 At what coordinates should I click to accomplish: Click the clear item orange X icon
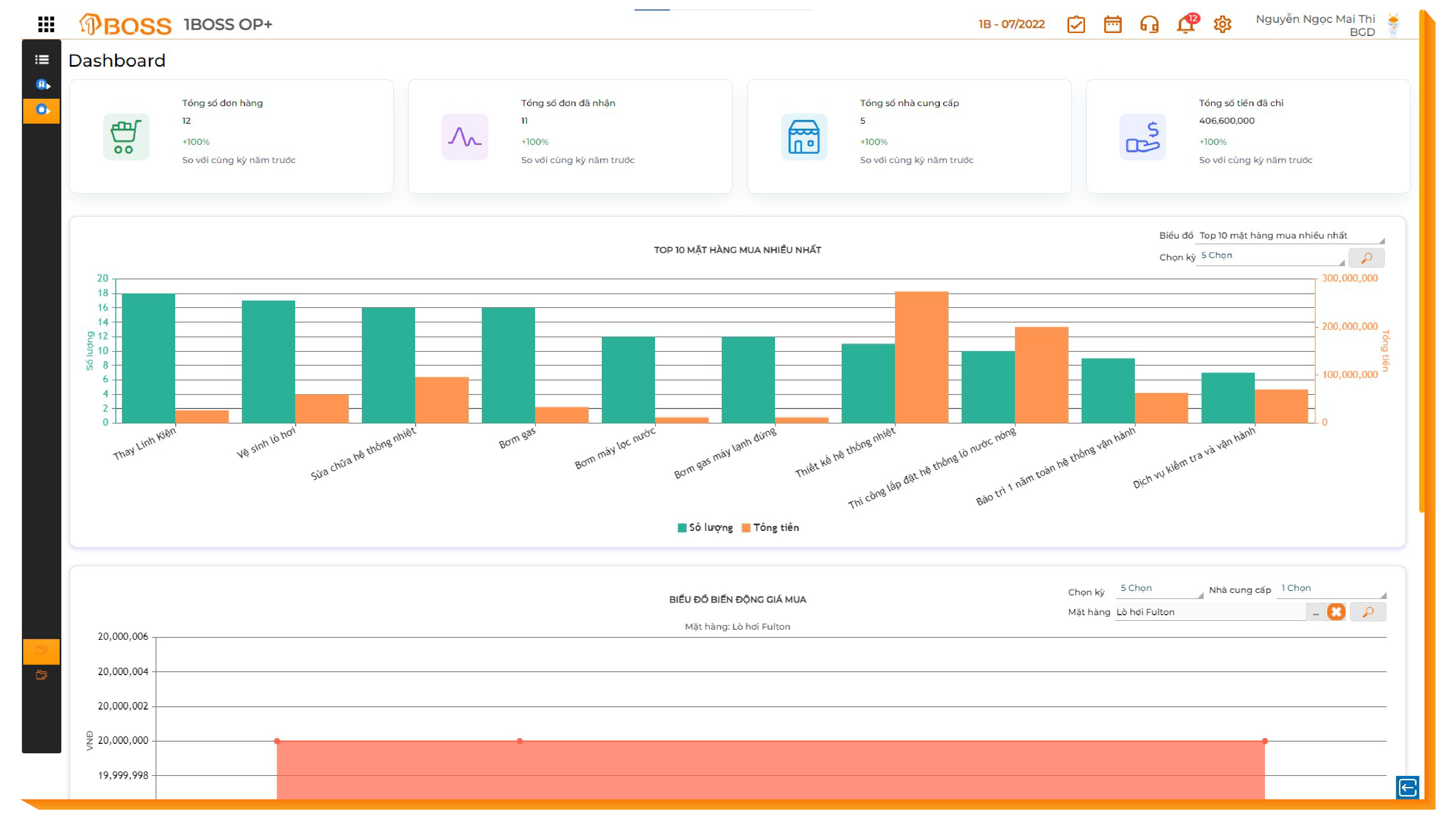point(1336,611)
